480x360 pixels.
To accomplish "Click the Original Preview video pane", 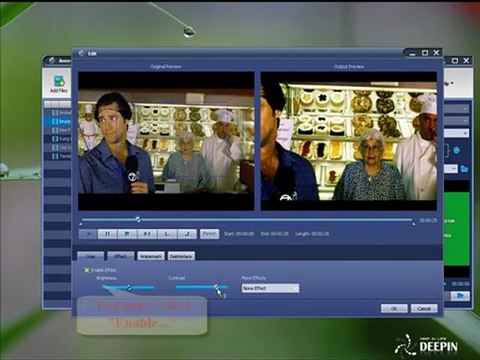I will click(x=166, y=141).
